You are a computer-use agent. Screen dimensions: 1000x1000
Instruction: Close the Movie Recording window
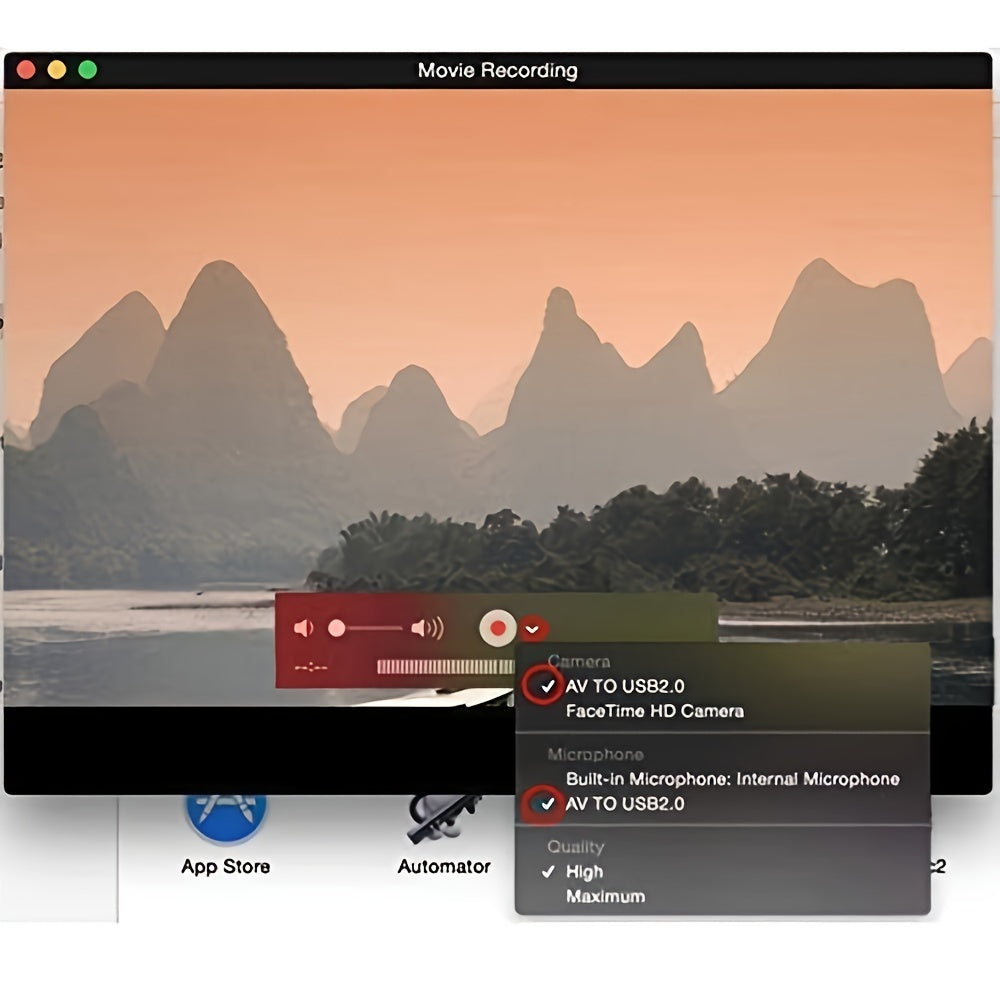click(x=27, y=70)
